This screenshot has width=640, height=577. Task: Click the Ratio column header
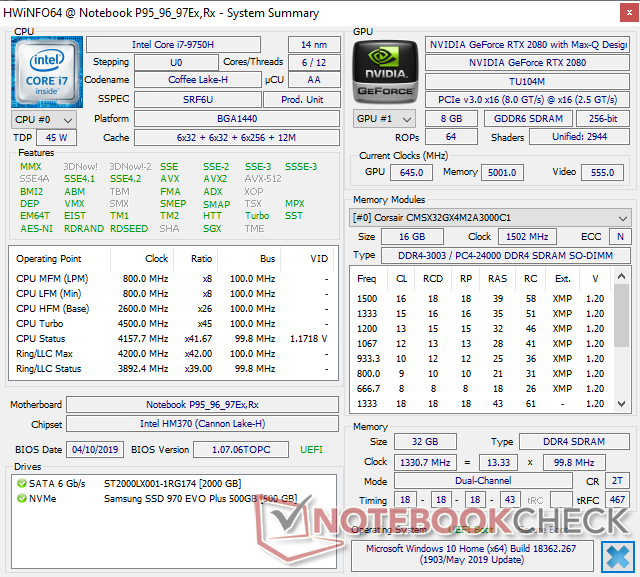coord(201,259)
